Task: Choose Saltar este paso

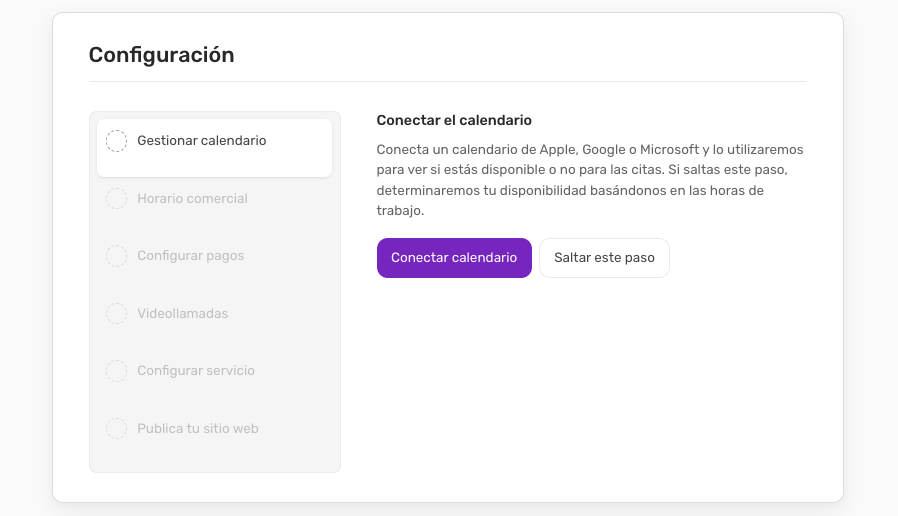Action: 604,258
